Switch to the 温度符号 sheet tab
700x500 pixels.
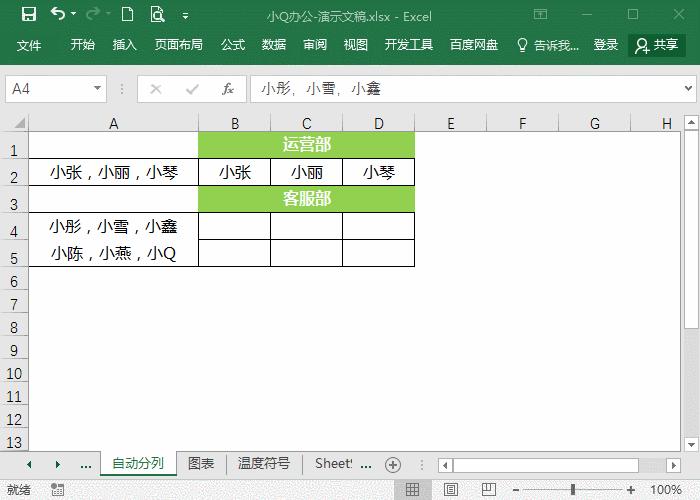(264, 463)
